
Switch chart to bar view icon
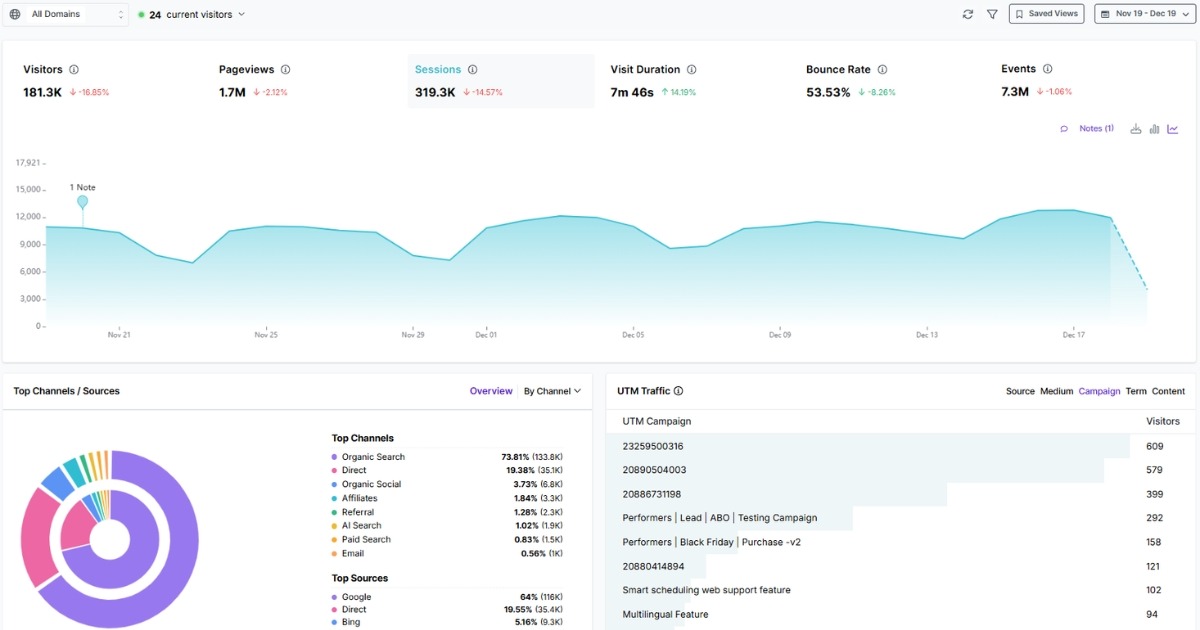(1154, 128)
